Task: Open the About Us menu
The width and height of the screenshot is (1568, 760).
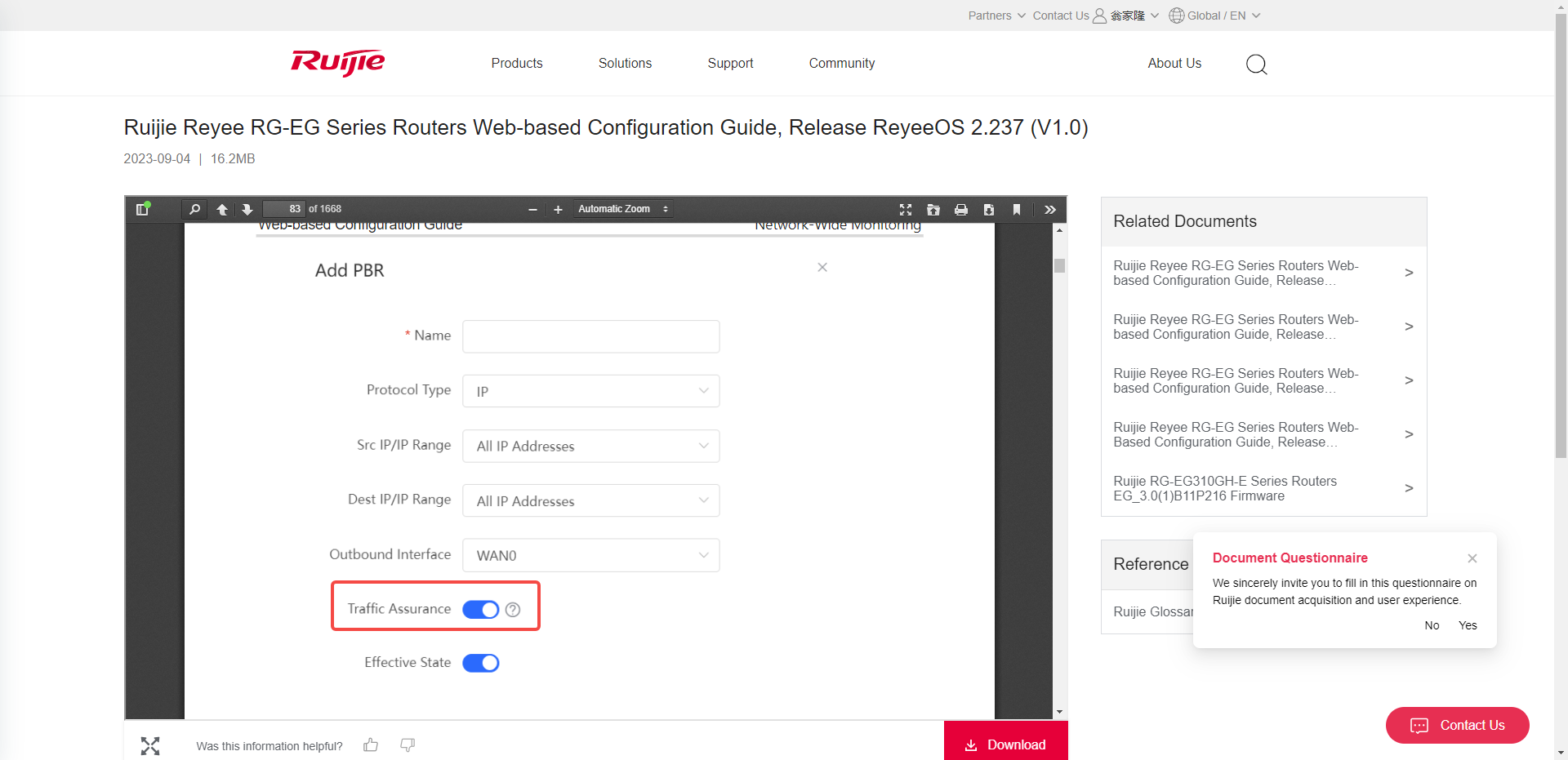Action: point(1174,64)
